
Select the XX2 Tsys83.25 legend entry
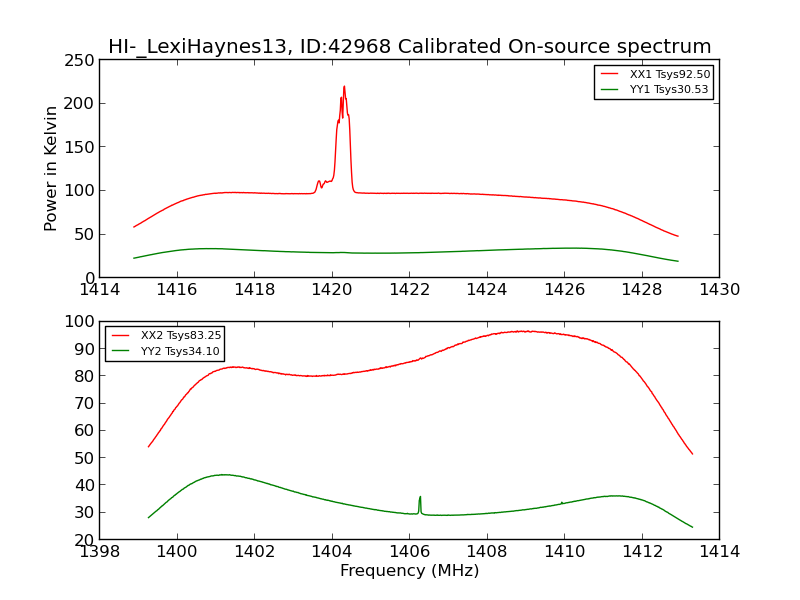181,336
